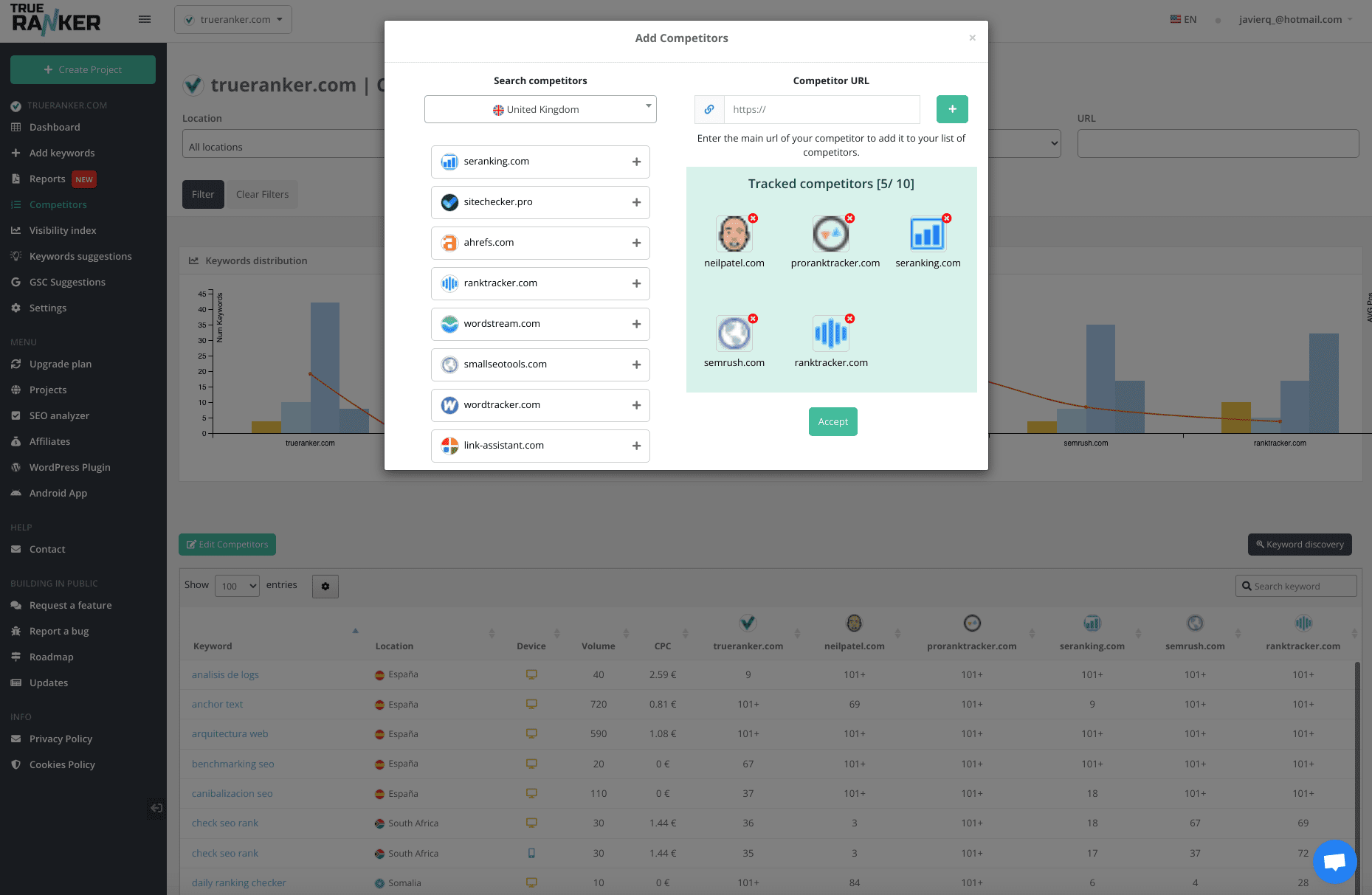This screenshot has width=1372, height=895.
Task: Open entries per page dropdown
Action: tap(237, 586)
